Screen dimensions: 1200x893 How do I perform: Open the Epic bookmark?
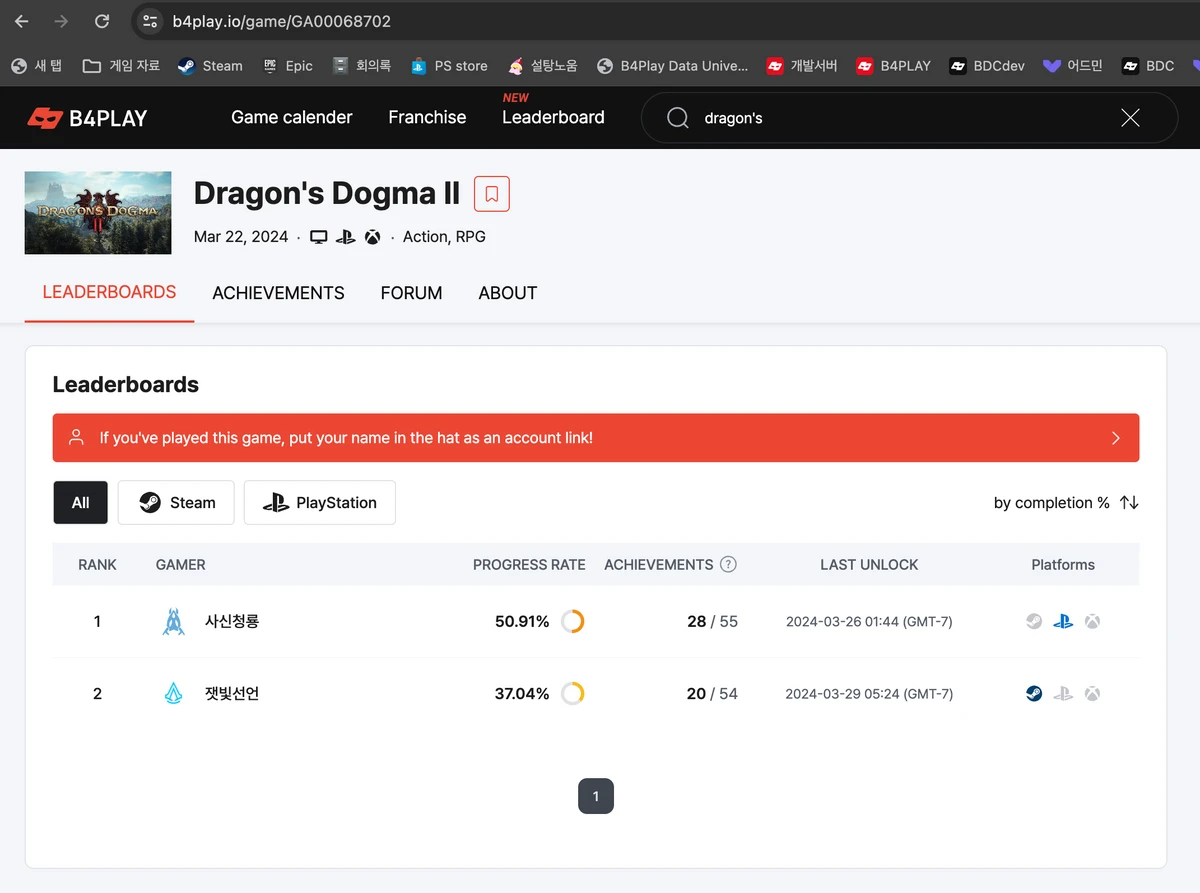point(288,66)
